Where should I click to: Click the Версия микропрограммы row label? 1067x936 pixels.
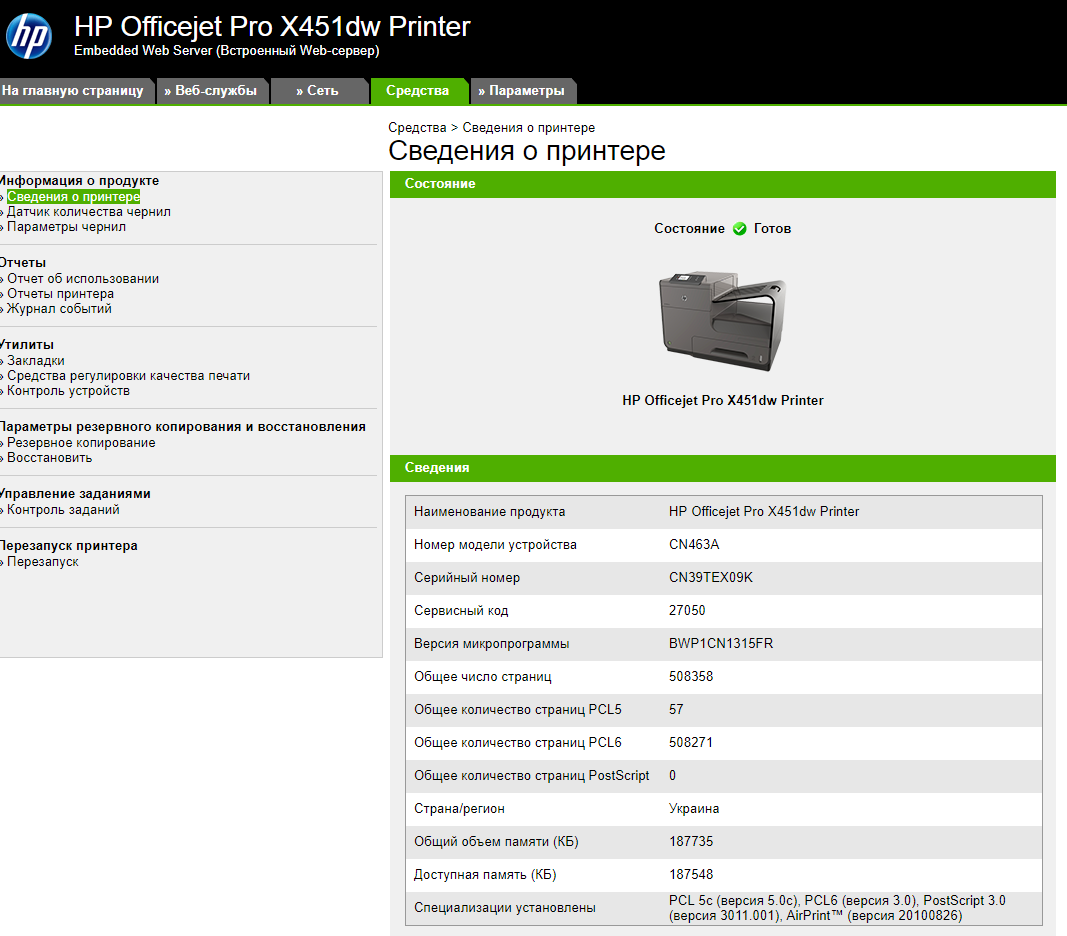point(491,643)
